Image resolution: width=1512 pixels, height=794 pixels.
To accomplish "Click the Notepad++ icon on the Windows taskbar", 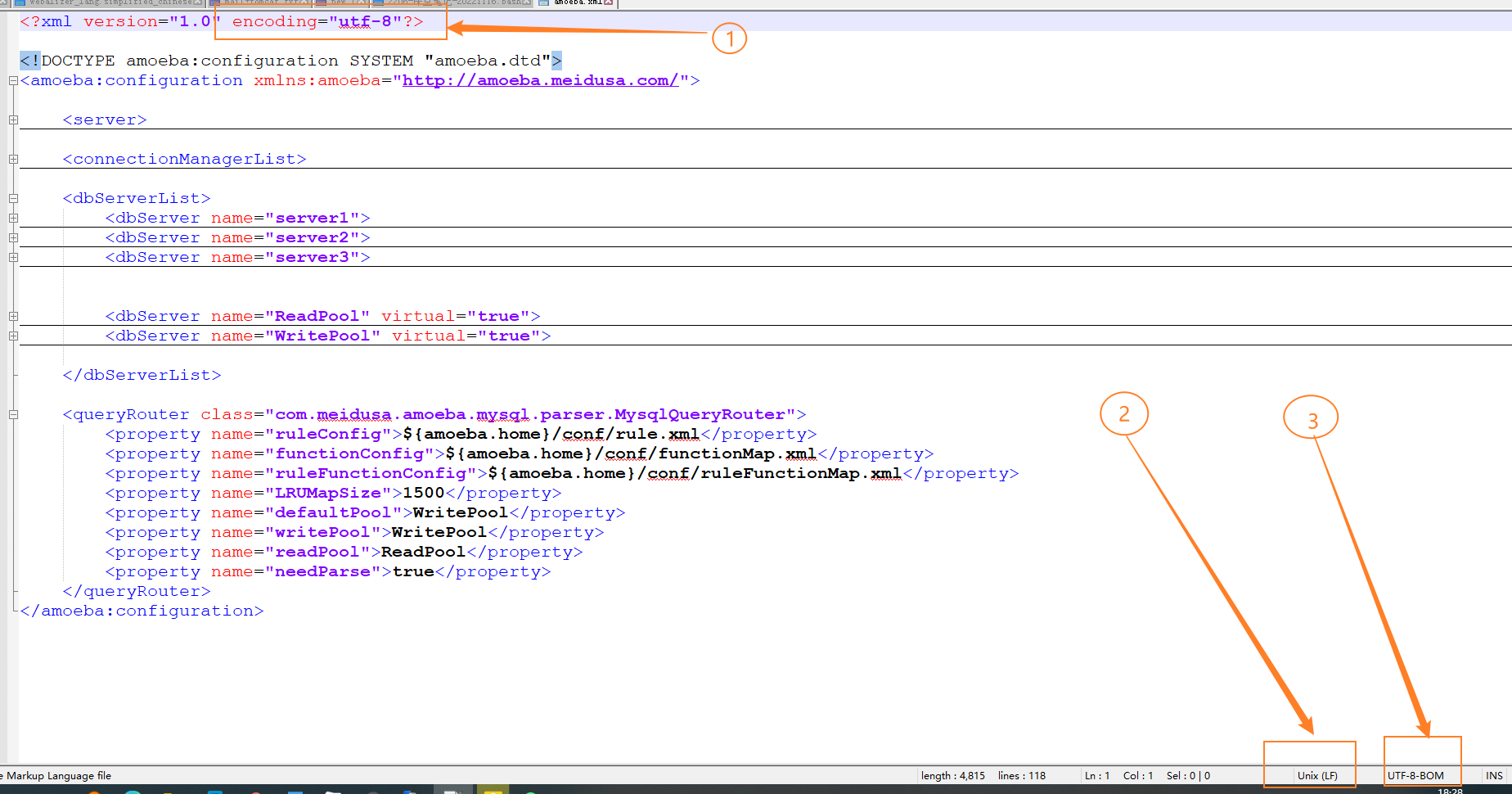I will (451, 790).
